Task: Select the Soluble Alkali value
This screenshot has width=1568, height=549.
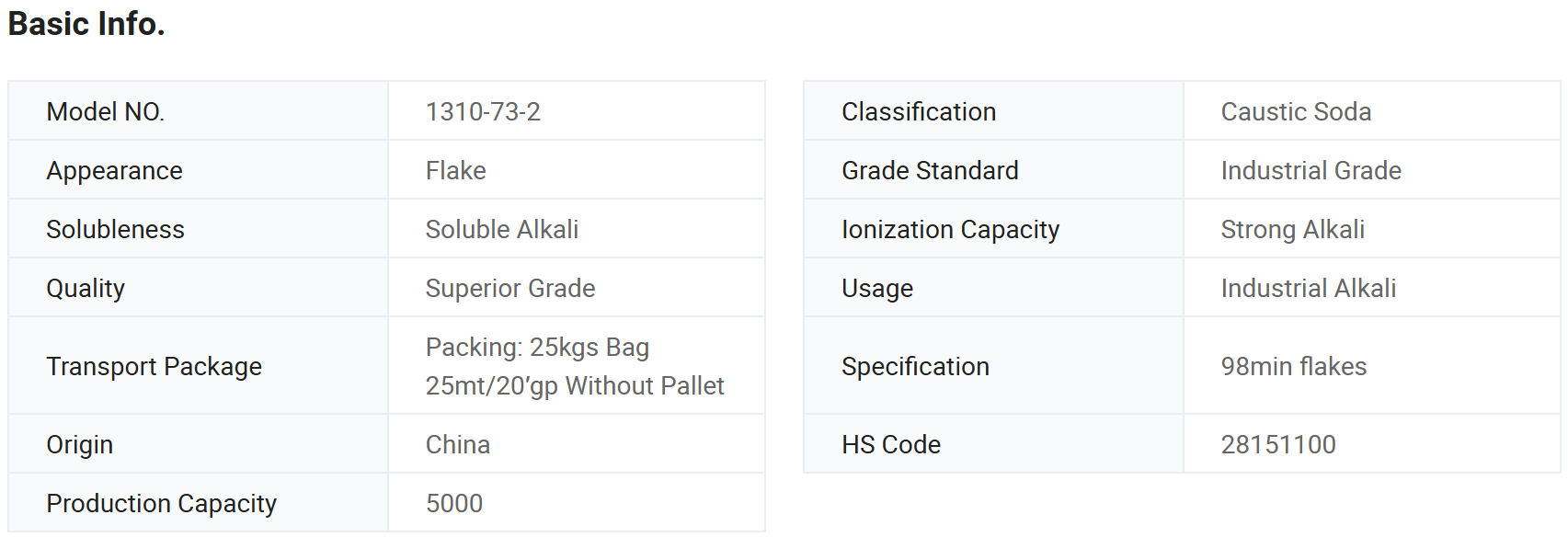Action: click(x=502, y=230)
